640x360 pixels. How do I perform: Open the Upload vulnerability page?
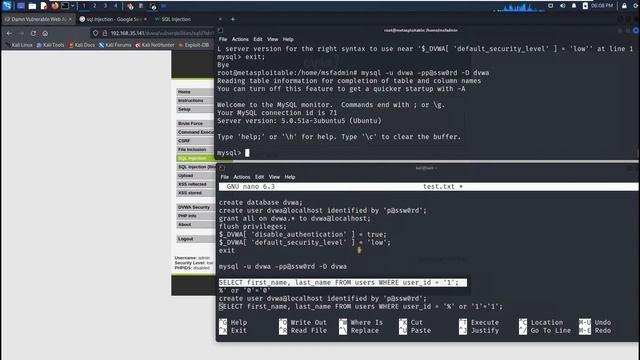195,176
